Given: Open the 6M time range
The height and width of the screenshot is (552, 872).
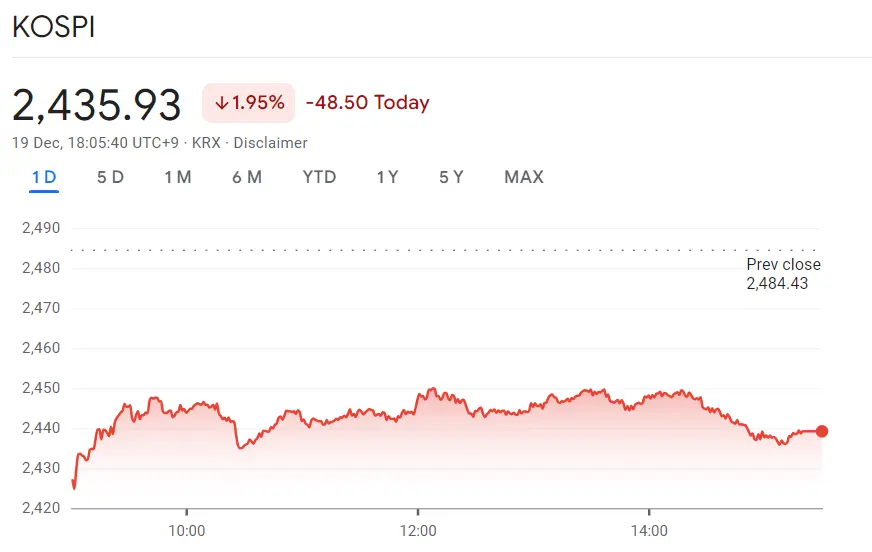Looking at the screenshot, I should (x=246, y=177).
